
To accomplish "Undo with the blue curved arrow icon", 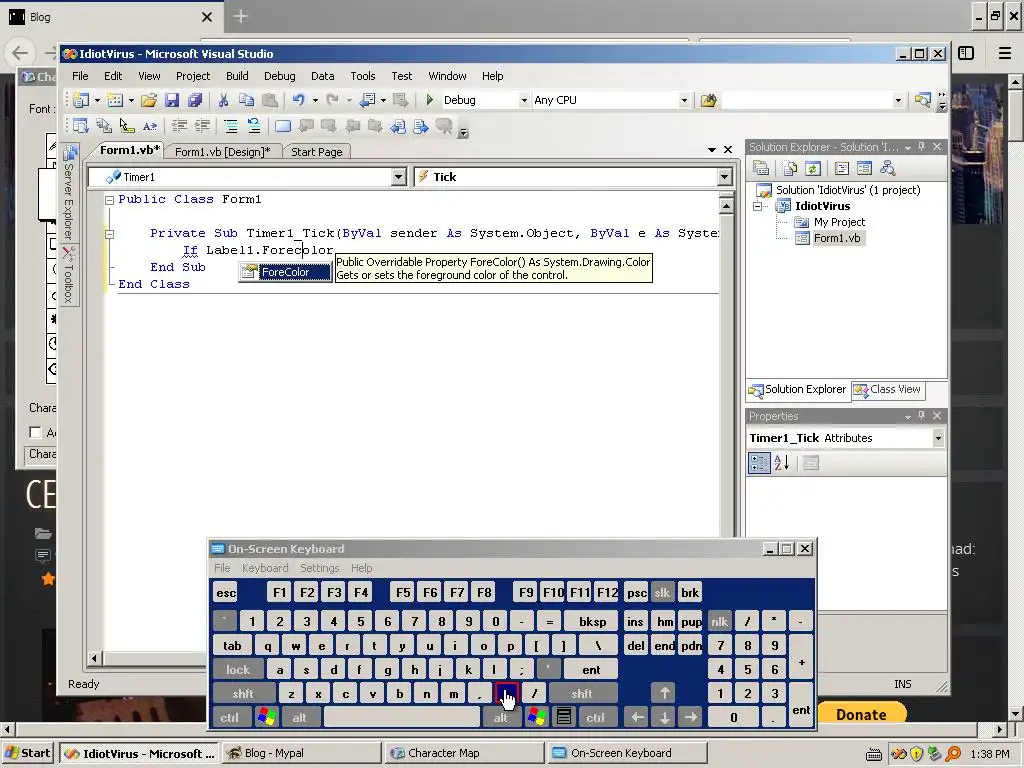I will click(x=298, y=100).
